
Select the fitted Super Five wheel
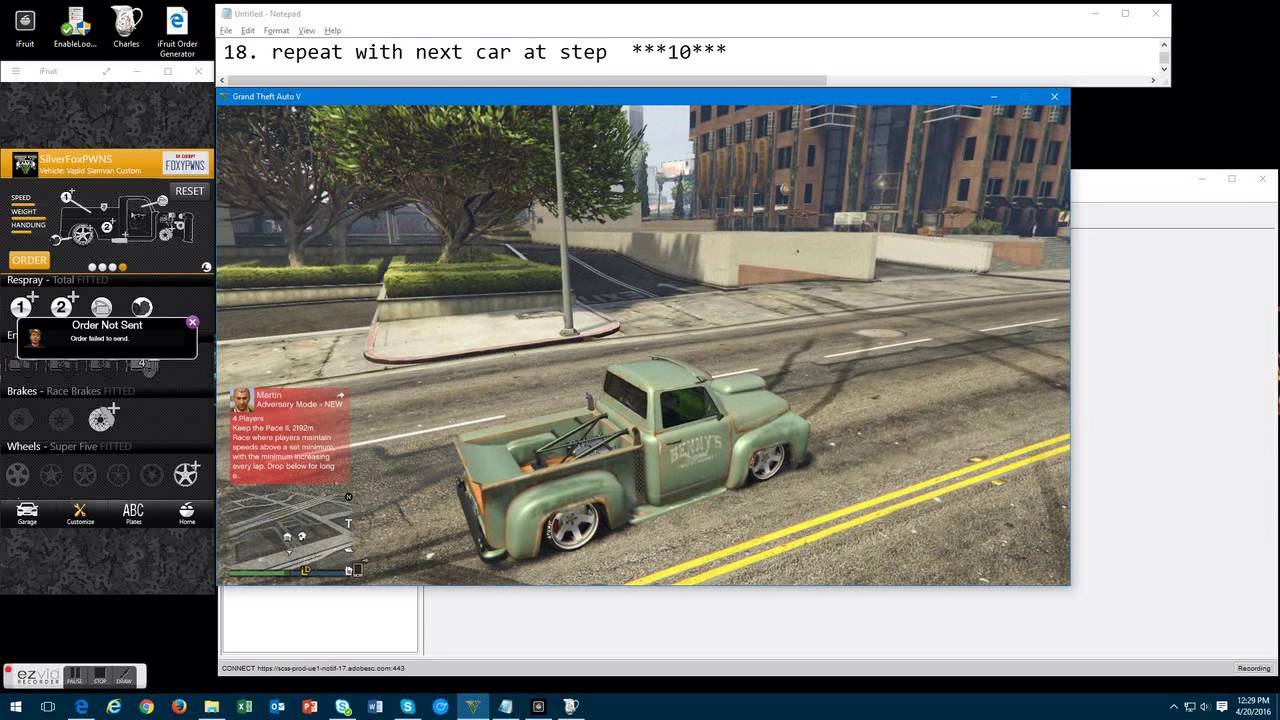(x=187, y=474)
